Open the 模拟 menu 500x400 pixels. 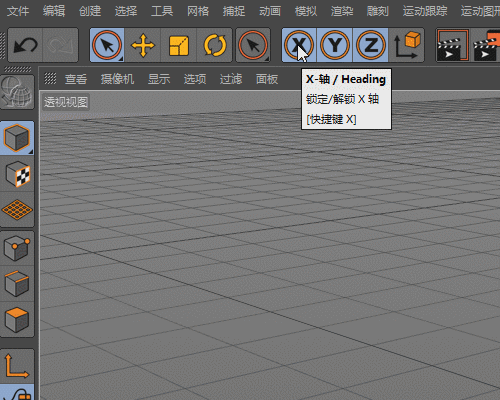pyautogui.click(x=306, y=11)
